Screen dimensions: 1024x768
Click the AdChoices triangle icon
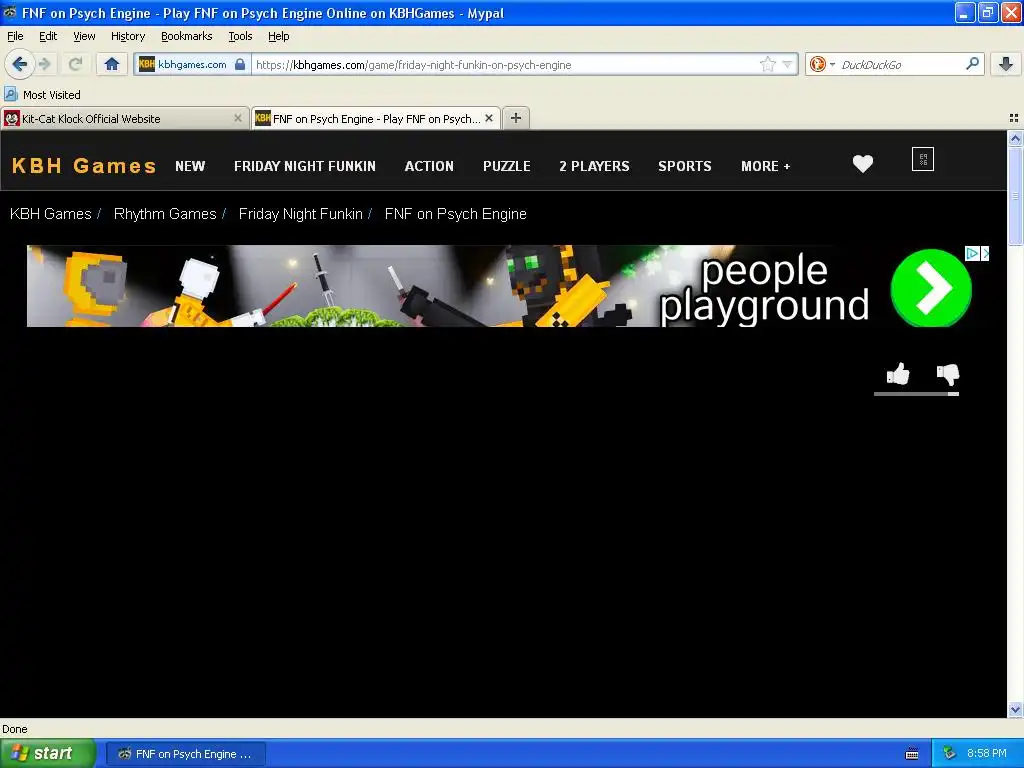click(972, 253)
